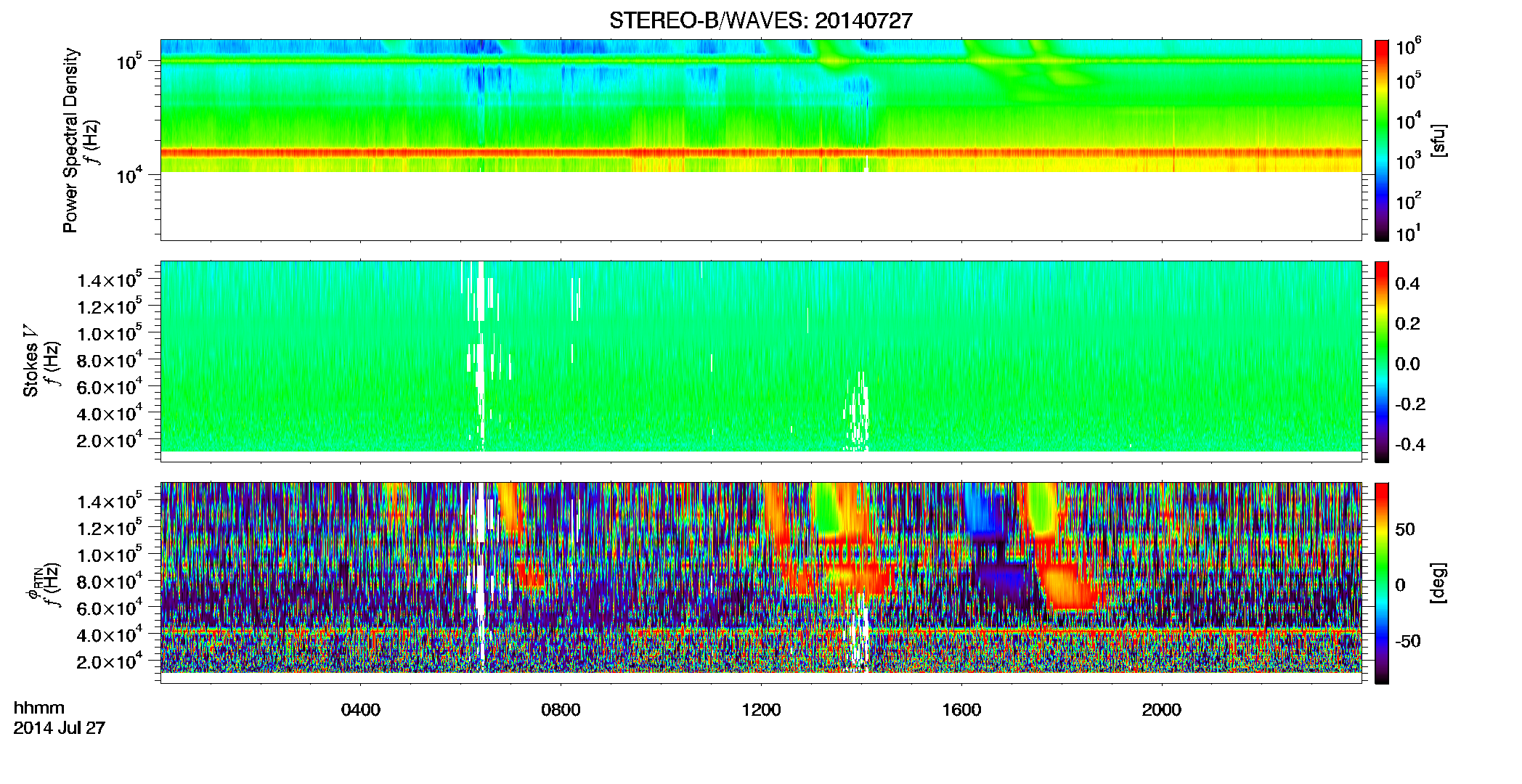Screen dimensions: 1522x784
Task: Click the title STEREO-B/WAVES: 20140727
Action: coord(760,20)
